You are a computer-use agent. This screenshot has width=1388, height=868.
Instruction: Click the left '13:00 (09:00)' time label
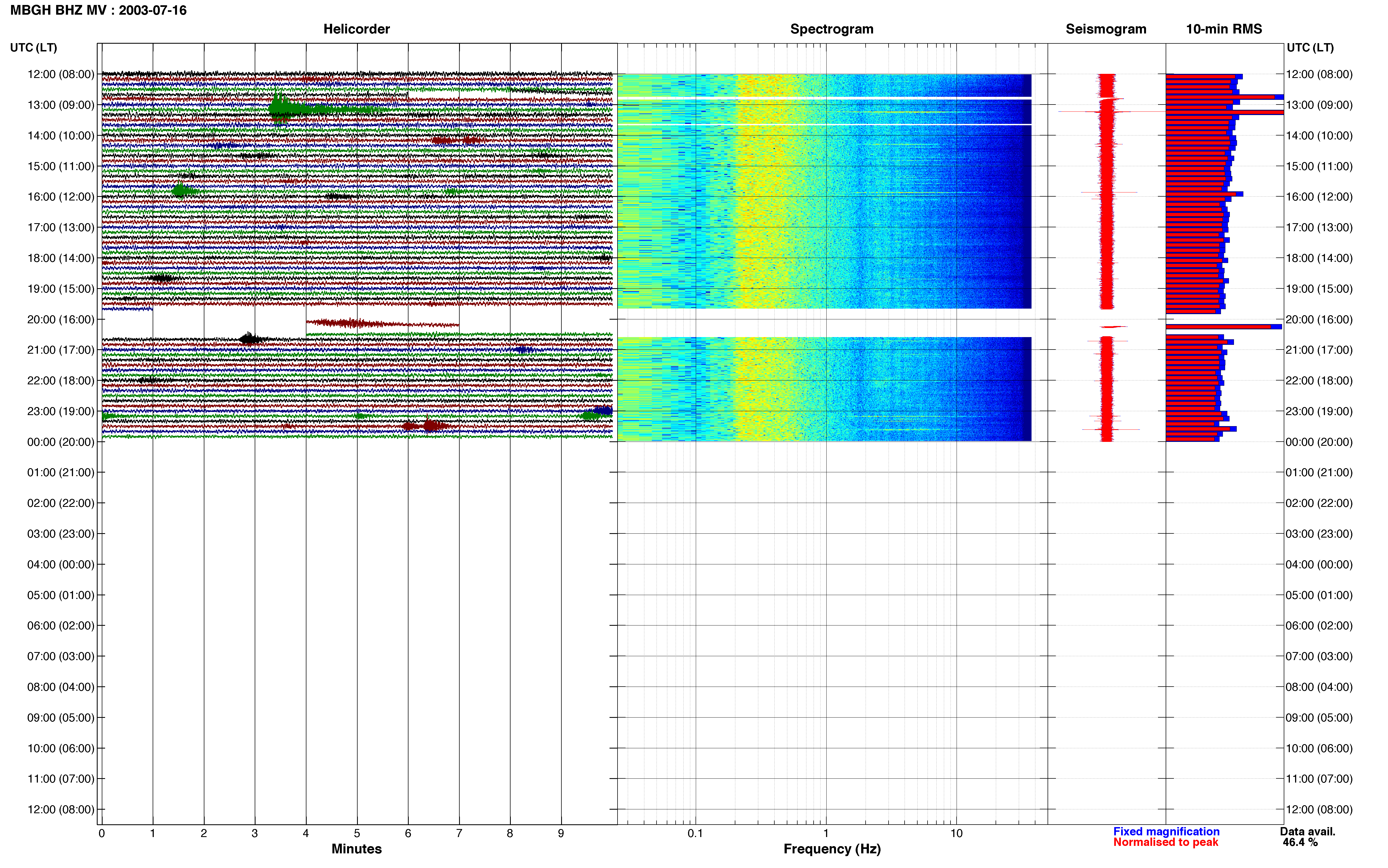click(61, 105)
